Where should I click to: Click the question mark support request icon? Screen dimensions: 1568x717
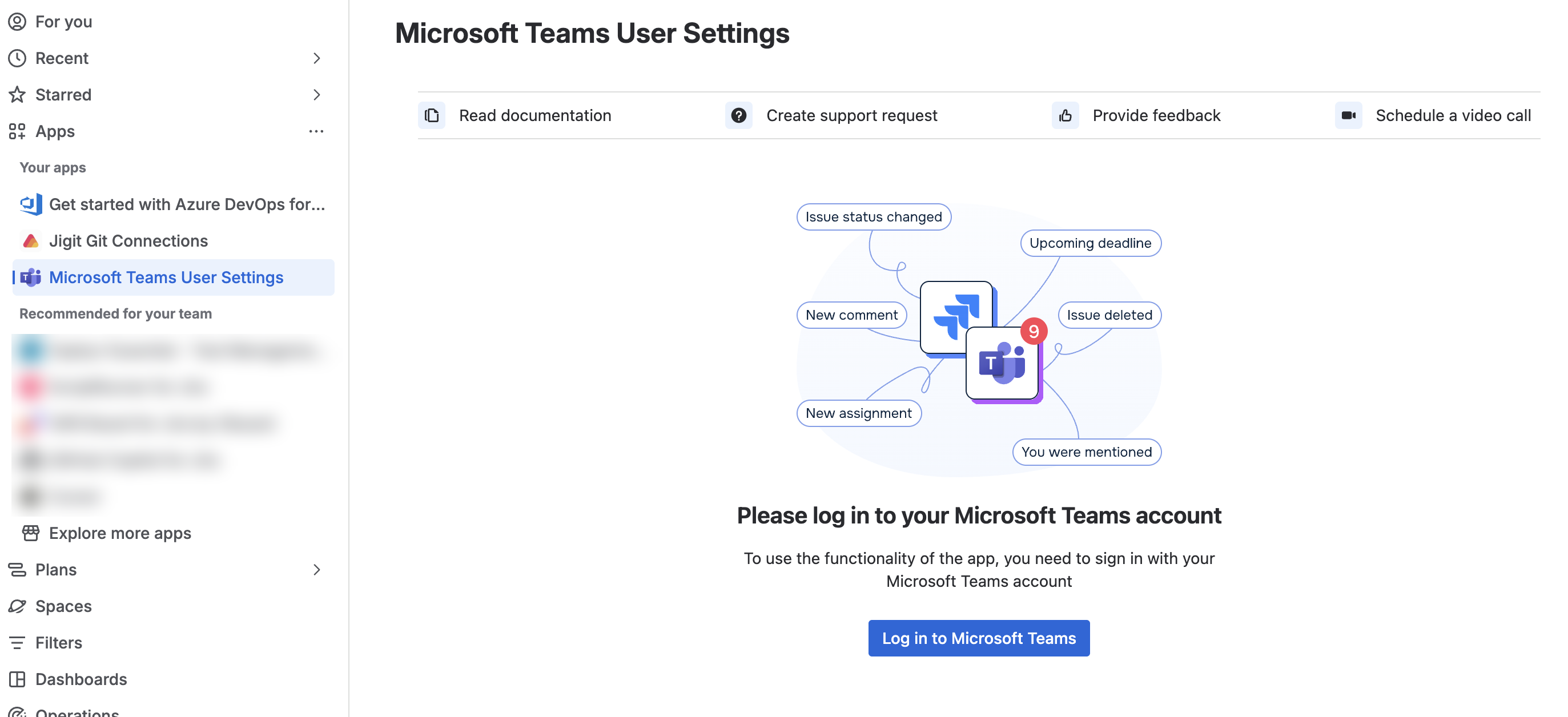pos(738,116)
